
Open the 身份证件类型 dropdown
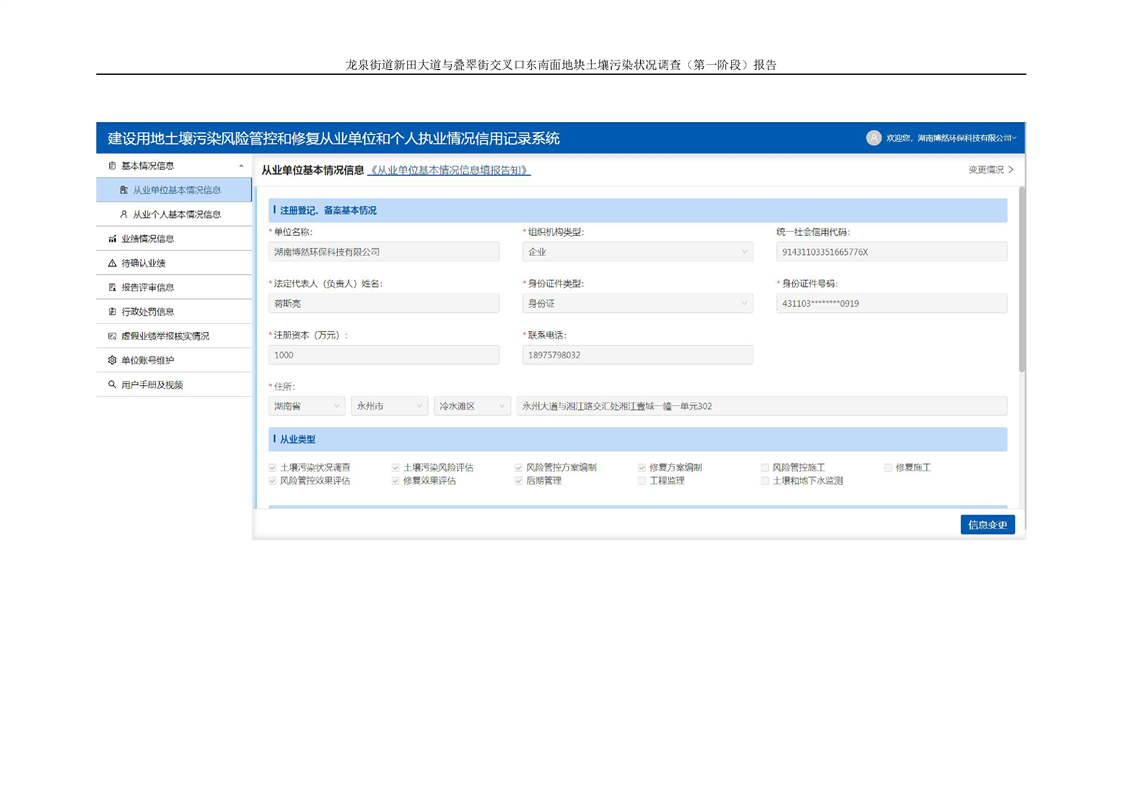pyautogui.click(x=637, y=303)
